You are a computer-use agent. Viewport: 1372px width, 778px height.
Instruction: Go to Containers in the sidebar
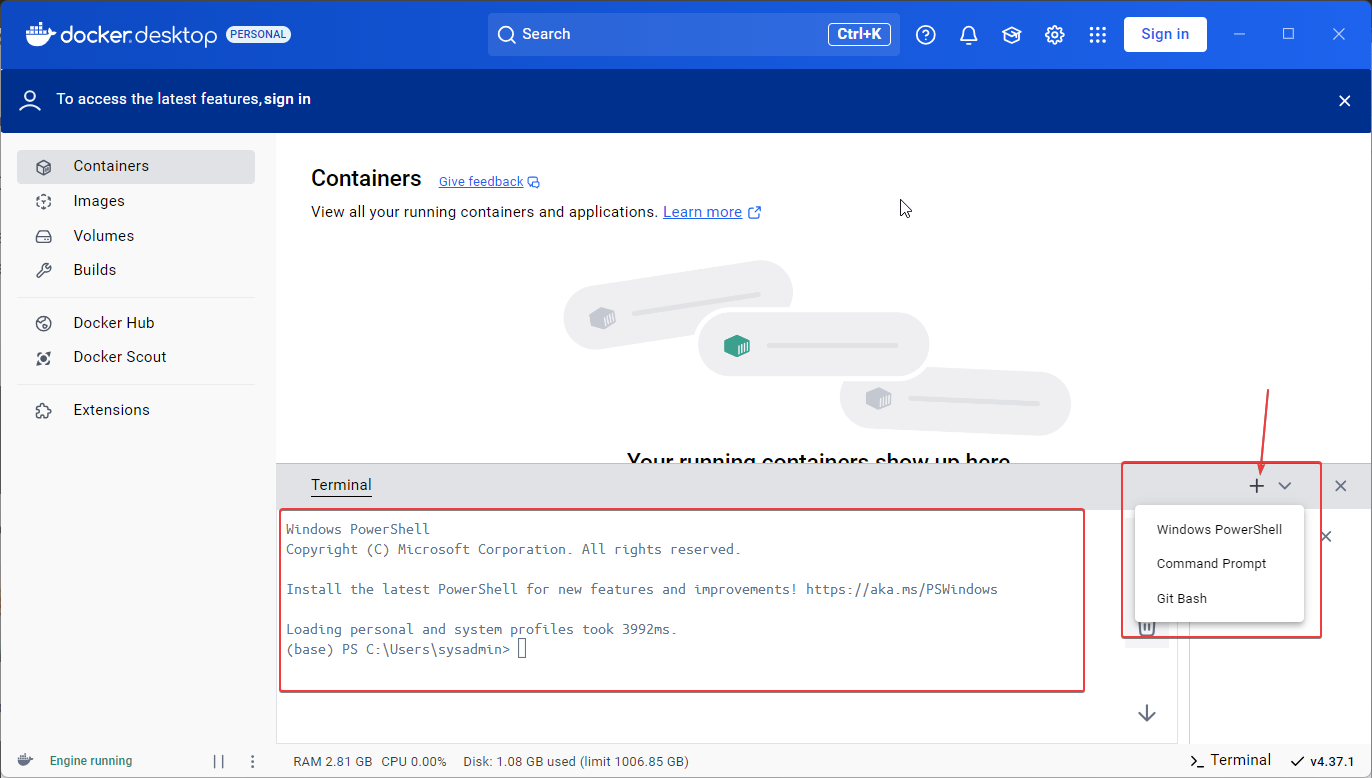136,167
